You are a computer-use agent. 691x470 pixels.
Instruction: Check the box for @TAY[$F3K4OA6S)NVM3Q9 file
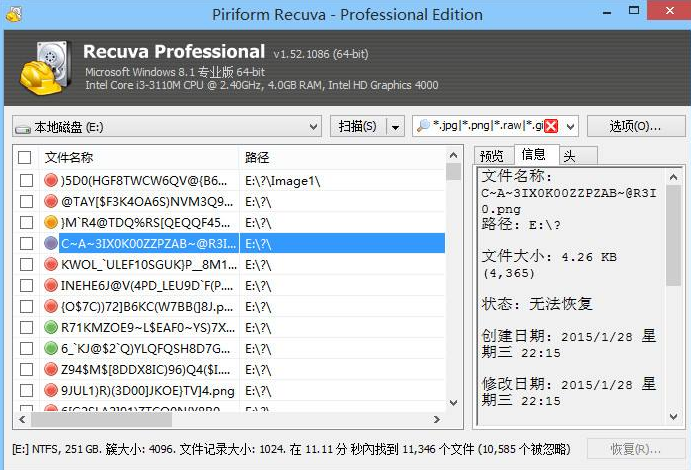click(26, 201)
